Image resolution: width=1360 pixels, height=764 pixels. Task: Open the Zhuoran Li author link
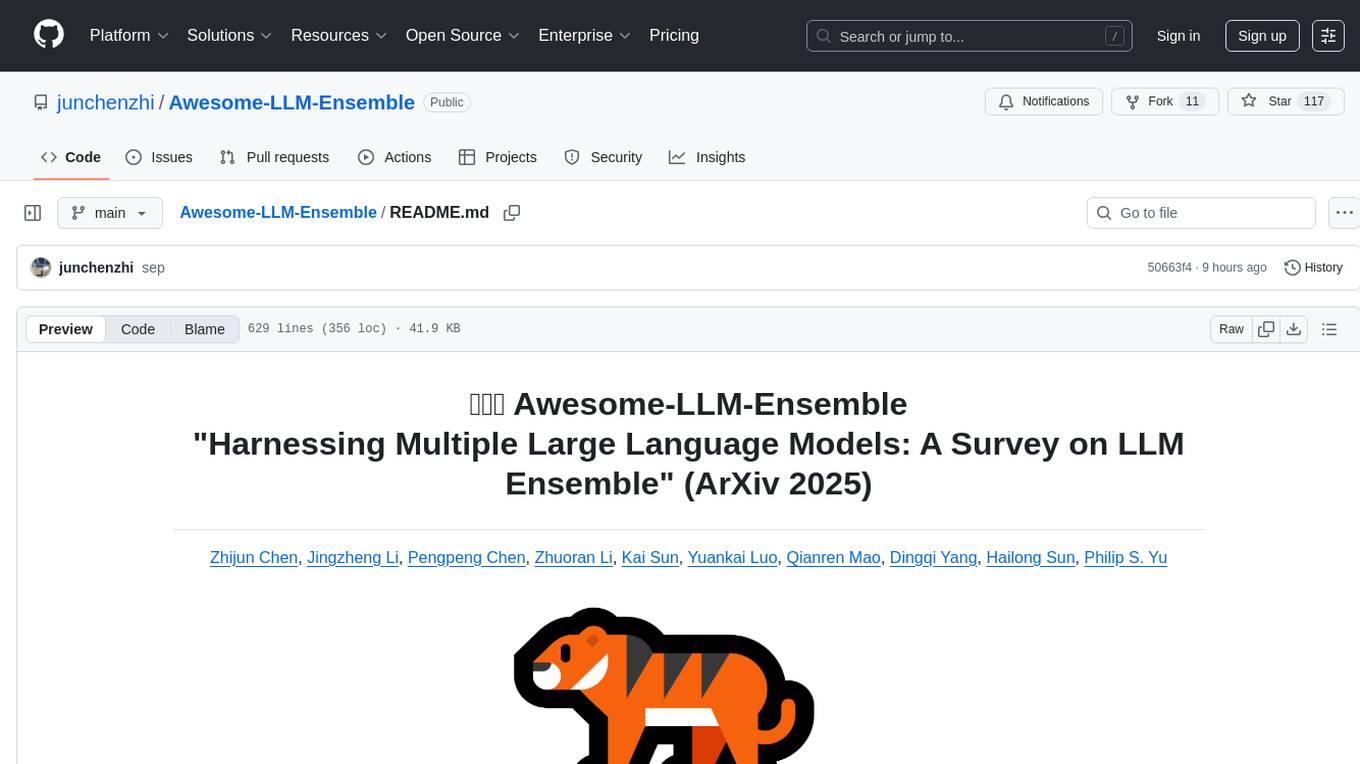574,557
